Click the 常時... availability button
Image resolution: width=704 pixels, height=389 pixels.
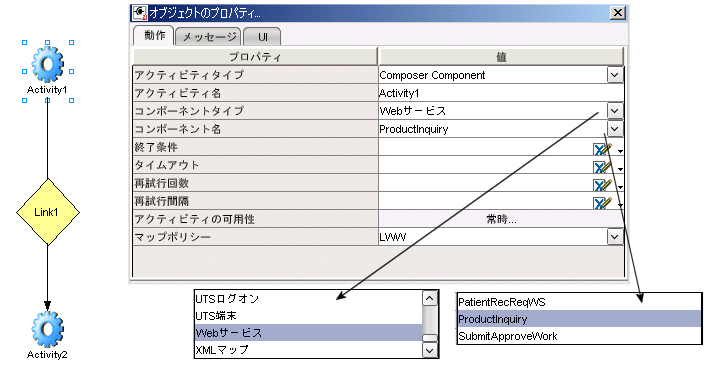tap(501, 219)
